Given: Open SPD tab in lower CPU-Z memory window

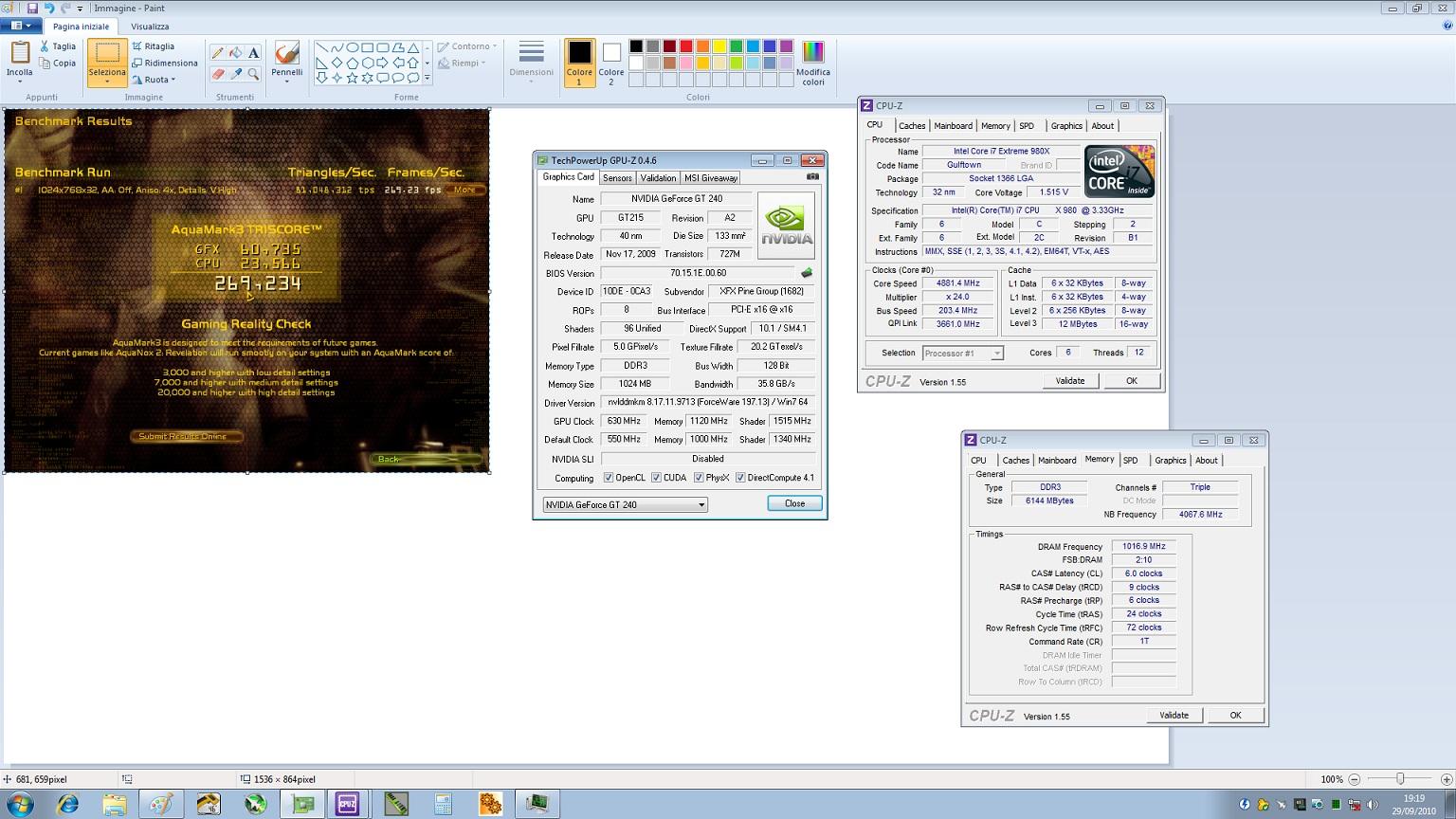Looking at the screenshot, I should click(x=1131, y=461).
